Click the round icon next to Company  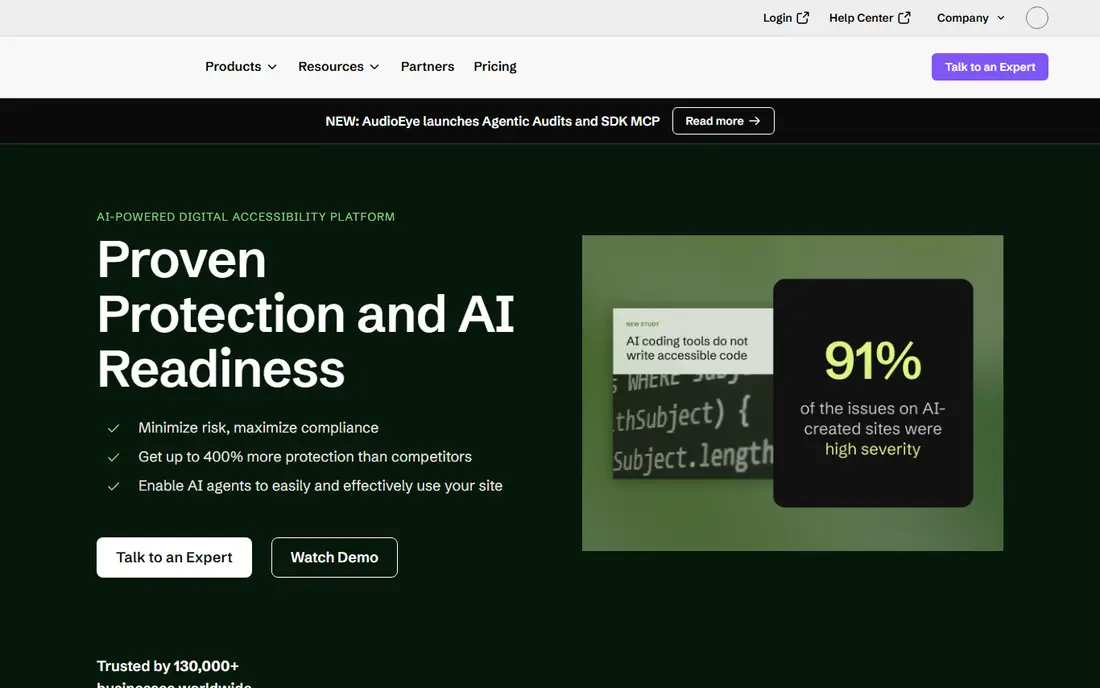coord(1037,18)
